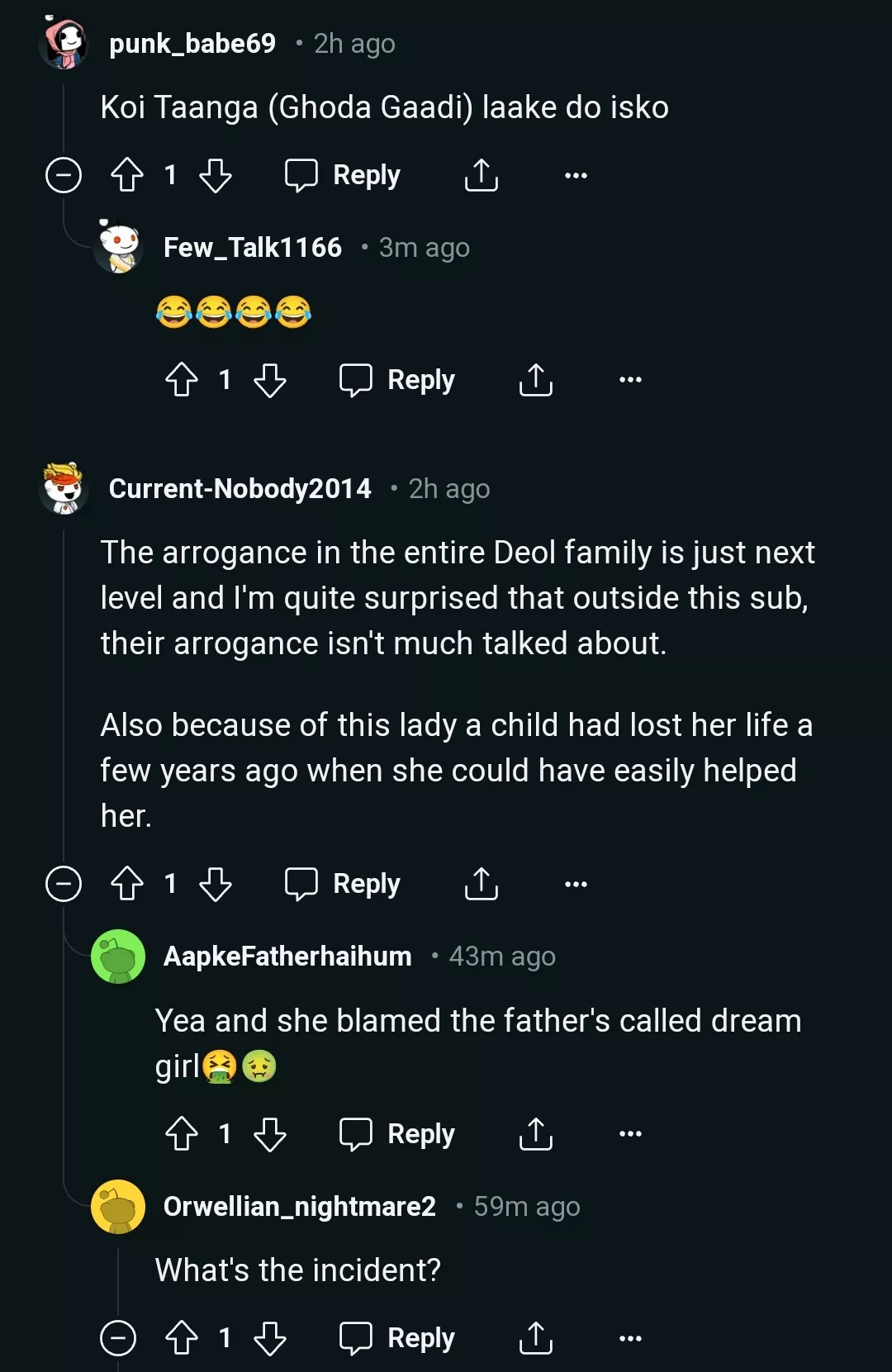
Task: Upvote Orwellian_nightmare2's question
Action: (182, 1338)
